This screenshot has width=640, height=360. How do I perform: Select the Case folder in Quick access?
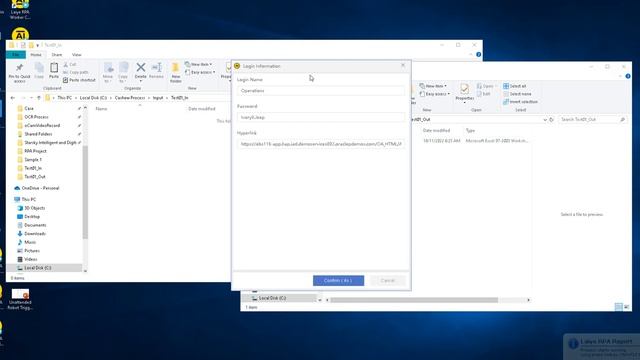[x=29, y=108]
